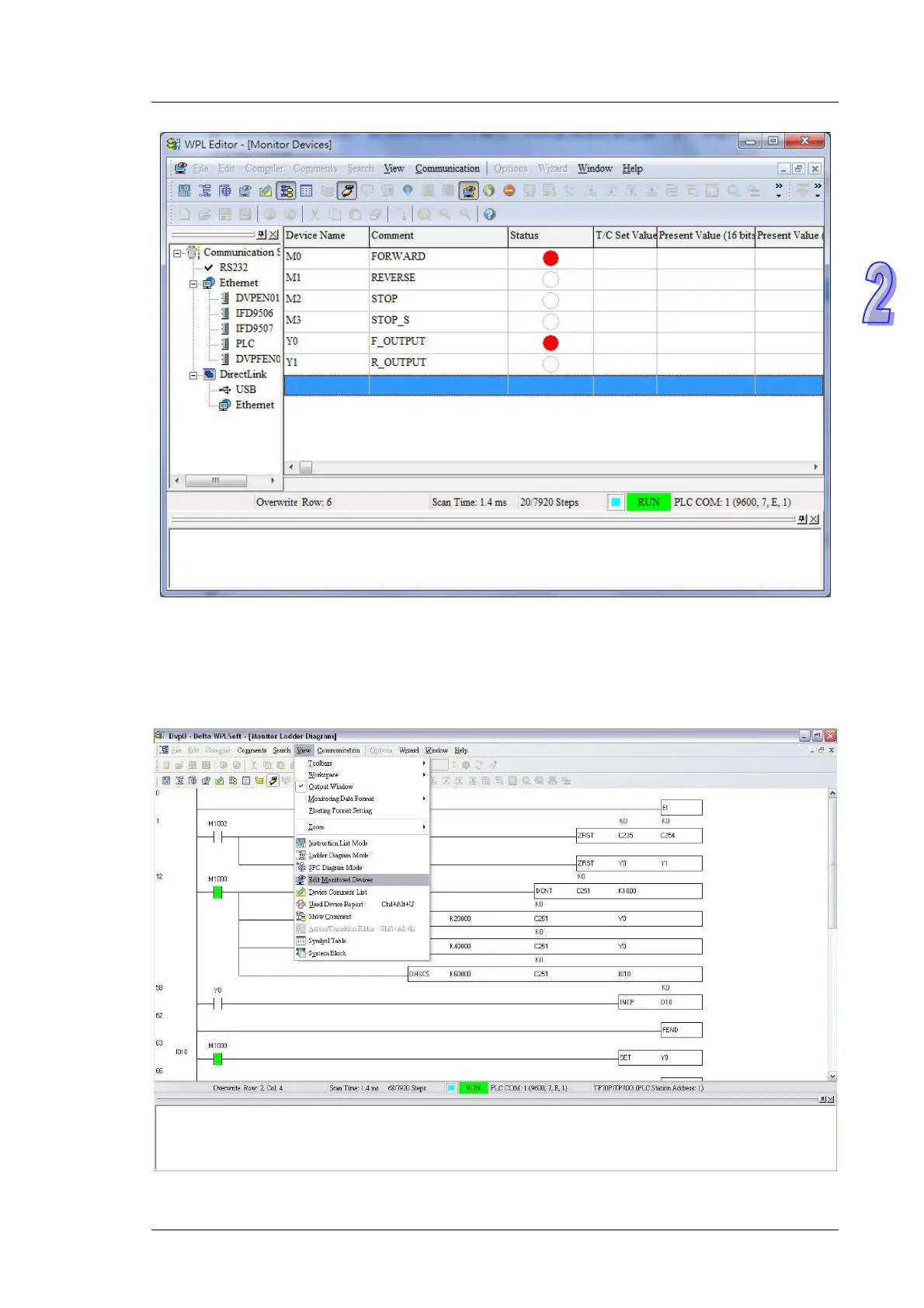Toggle the highlighted monitor-start icon in WPL Editor toolbar

click(469, 190)
